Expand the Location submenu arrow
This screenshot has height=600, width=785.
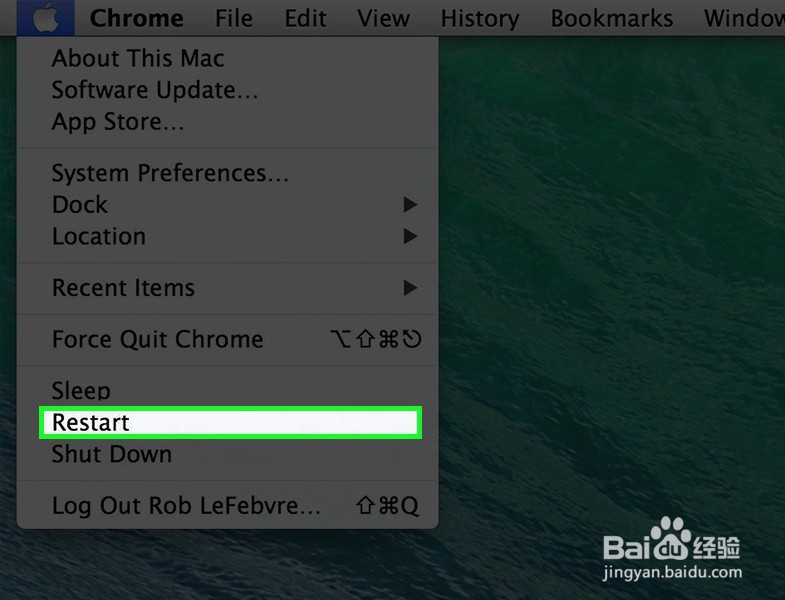(x=410, y=236)
